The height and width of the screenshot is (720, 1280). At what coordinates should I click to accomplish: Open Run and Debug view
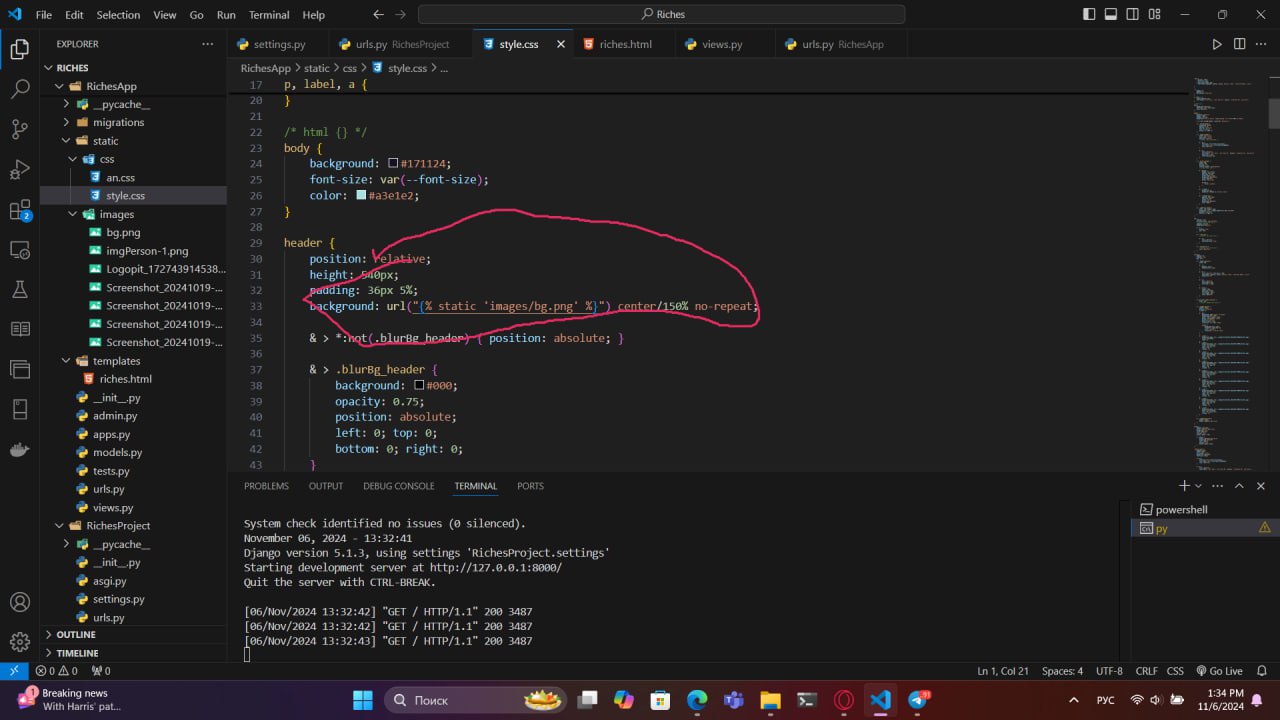[x=19, y=169]
